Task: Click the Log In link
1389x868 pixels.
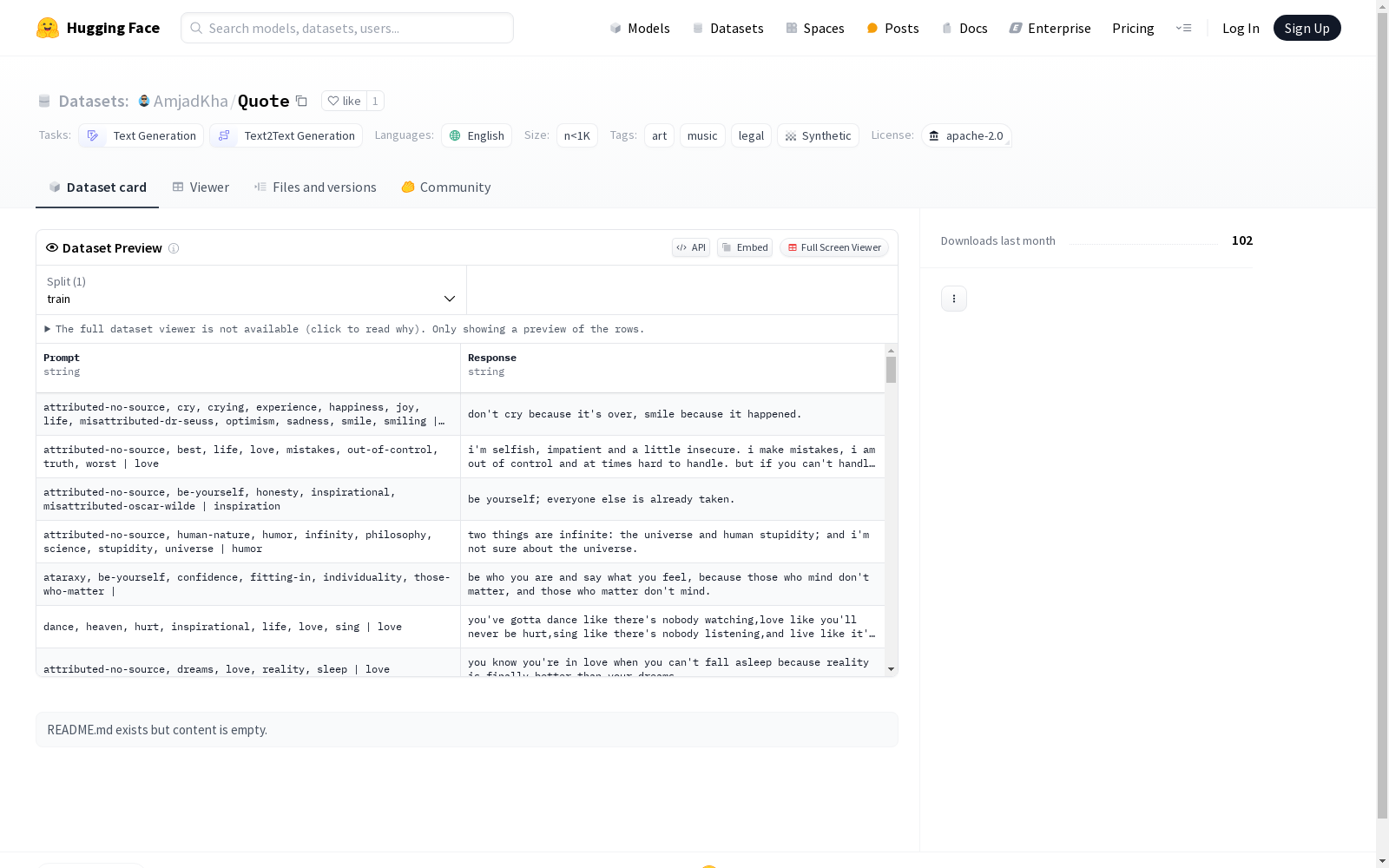Action: (1241, 28)
